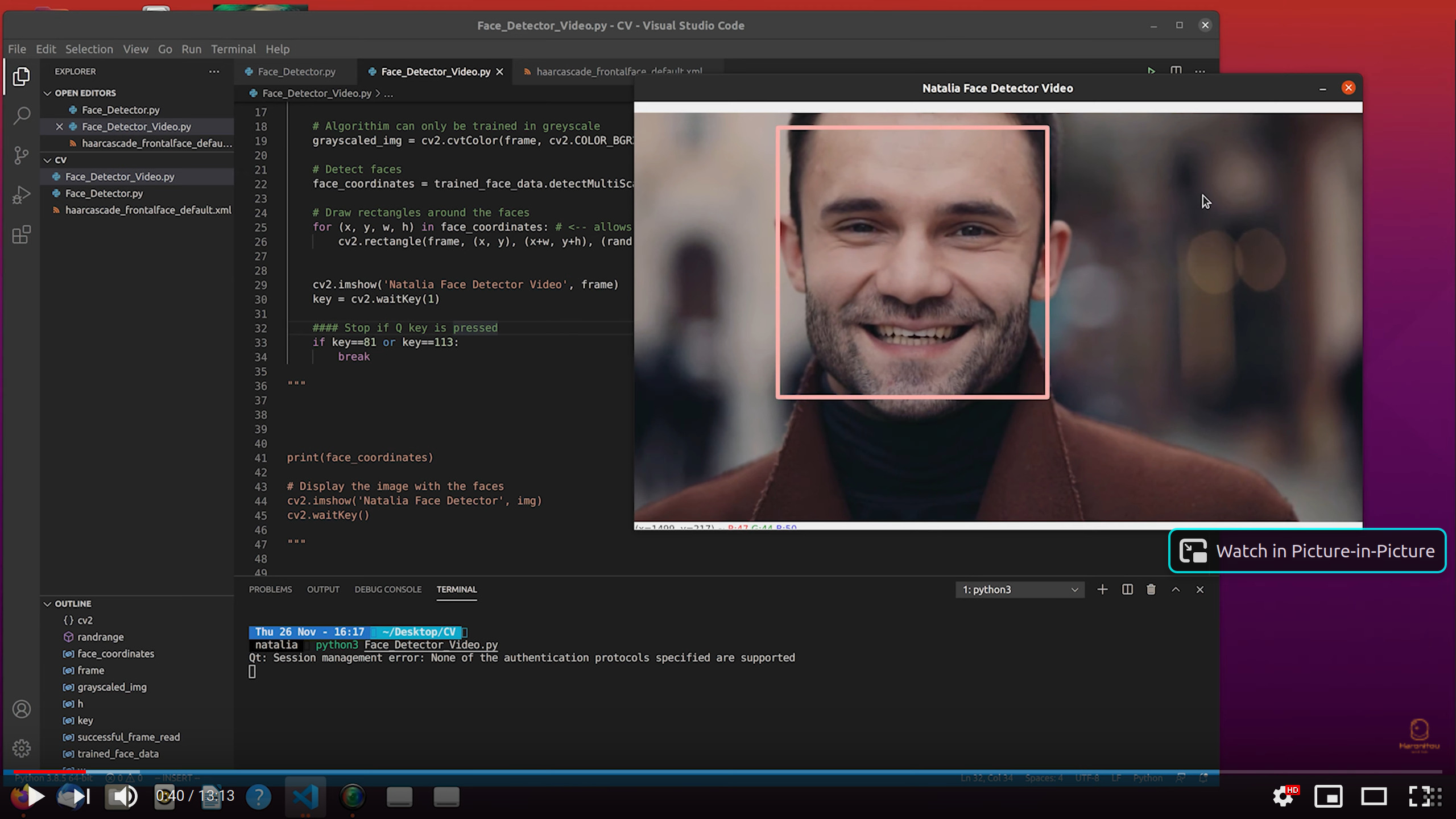
Task: Open the Explorer view in activity bar
Action: click(x=22, y=77)
